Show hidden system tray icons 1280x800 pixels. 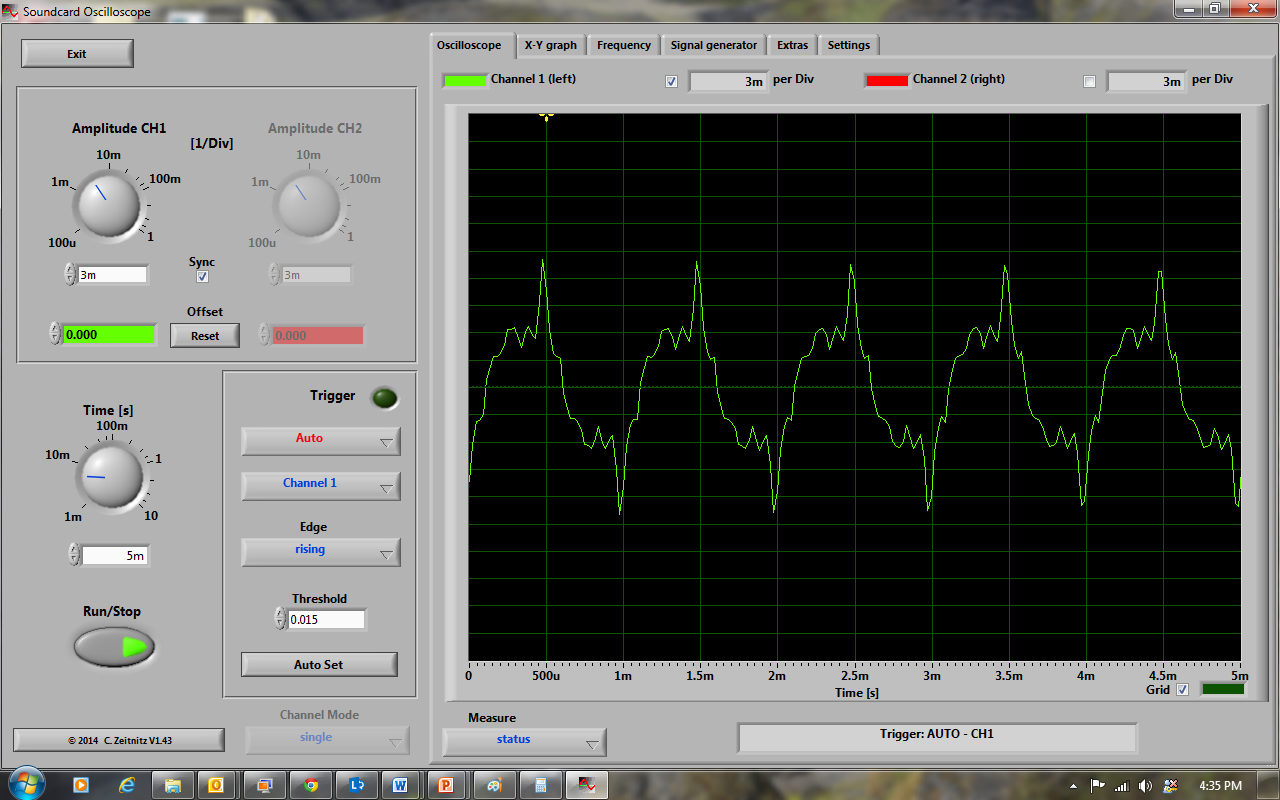1074,786
